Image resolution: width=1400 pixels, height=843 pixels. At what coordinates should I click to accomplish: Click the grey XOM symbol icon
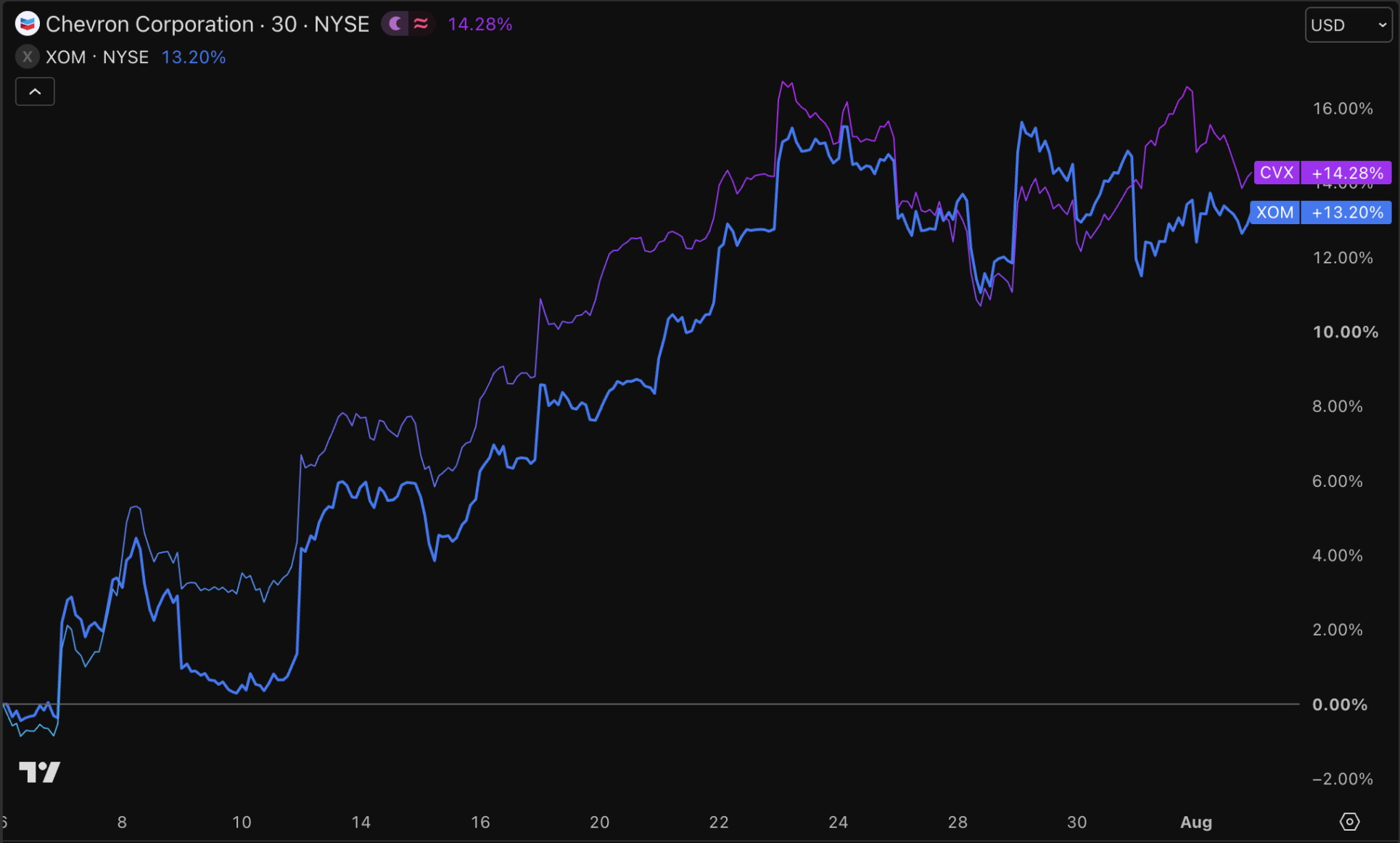[27, 57]
